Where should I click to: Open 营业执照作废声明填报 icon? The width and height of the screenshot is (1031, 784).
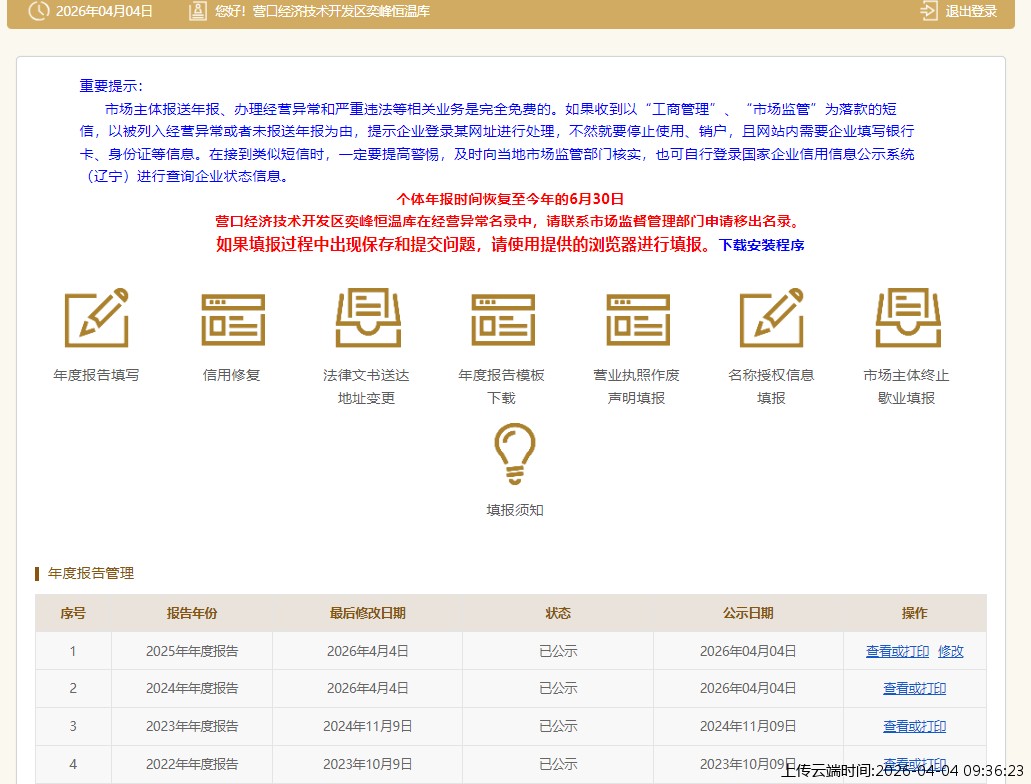point(637,318)
